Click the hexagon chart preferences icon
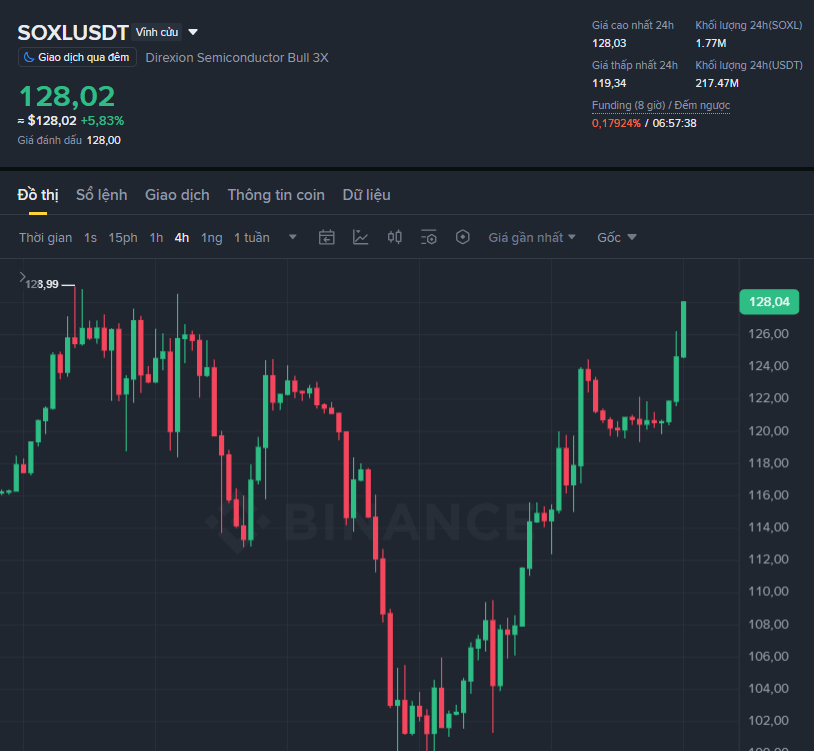814x751 pixels. [463, 237]
